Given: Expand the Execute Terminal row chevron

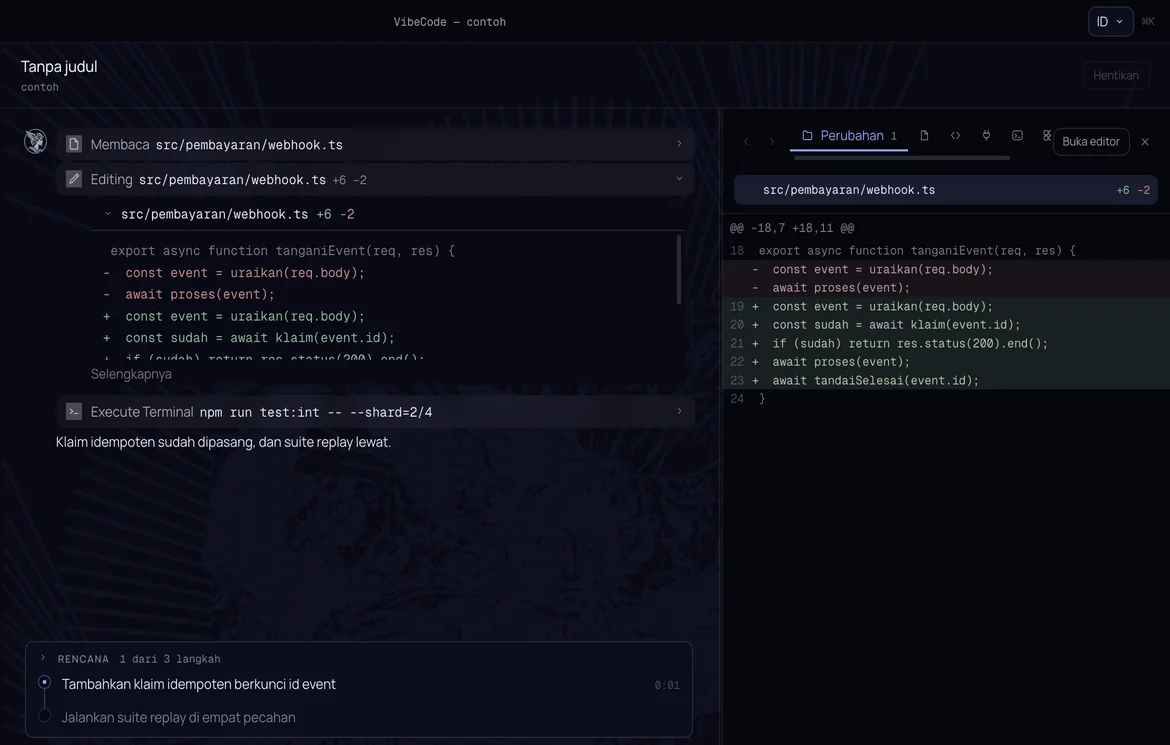Looking at the screenshot, I should [x=679, y=411].
